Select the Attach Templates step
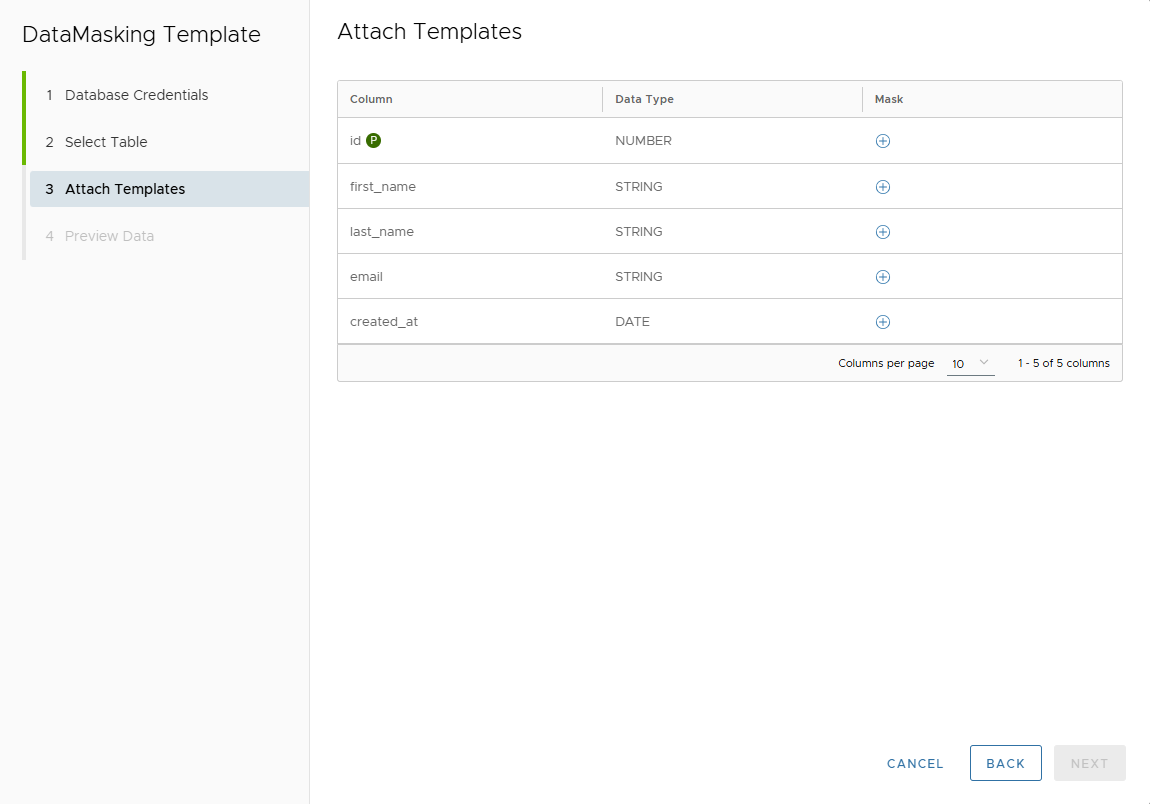1150x804 pixels. click(125, 189)
